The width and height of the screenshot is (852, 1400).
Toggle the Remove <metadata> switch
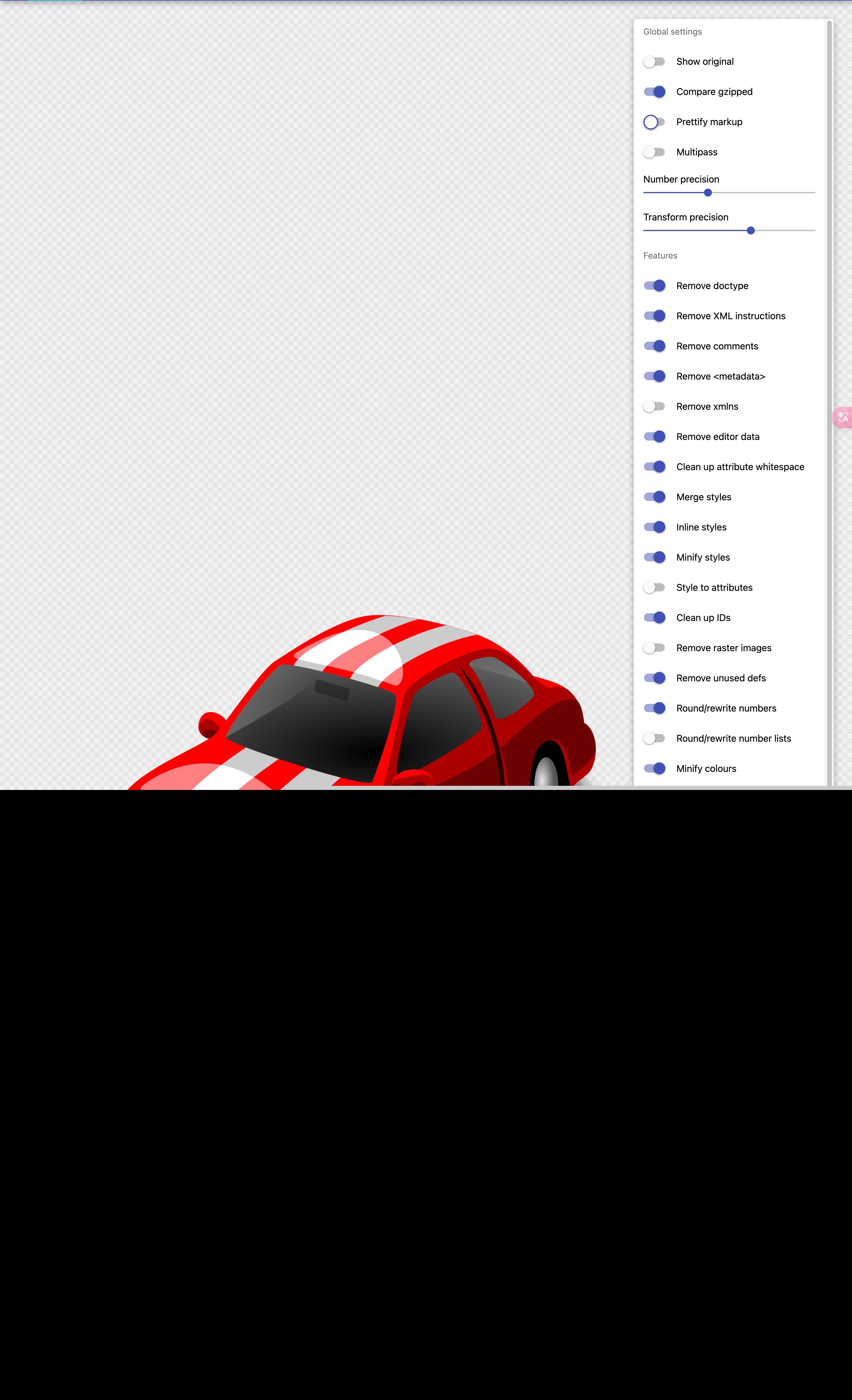[x=654, y=376]
